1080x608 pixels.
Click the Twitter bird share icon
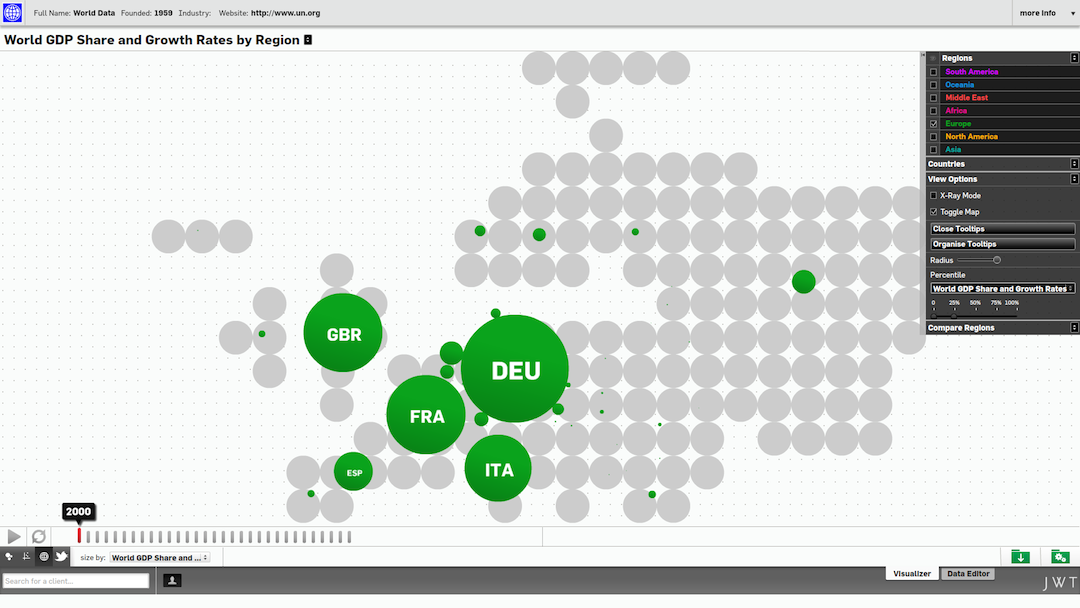(61, 556)
